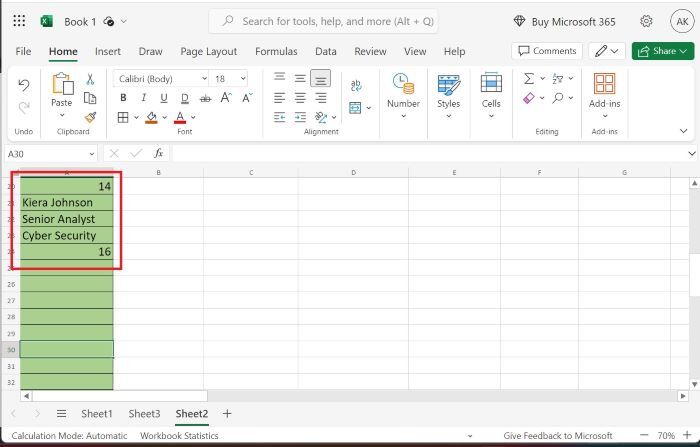Expand the Name Box A30 dropdown
Viewport: 700px width, 447px height.
point(92,154)
